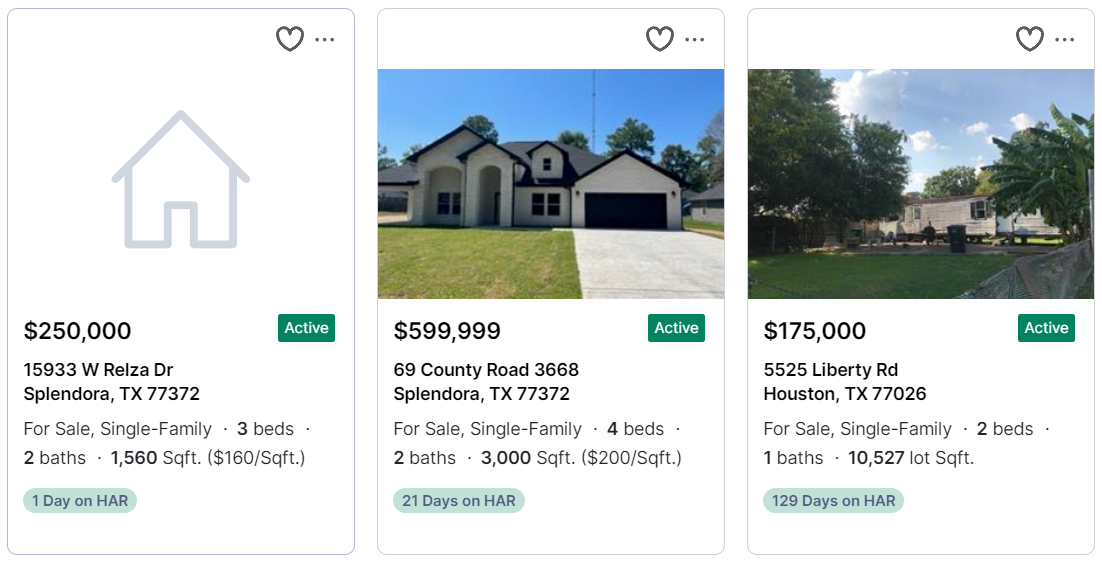Favorite the 69 County Road 3668 heart
The image size is (1102, 561).
pos(659,39)
